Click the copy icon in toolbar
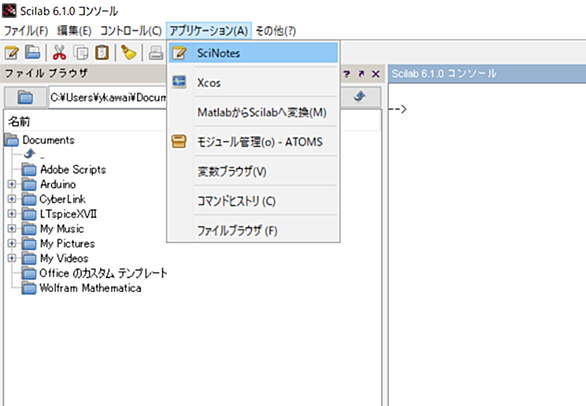Screen dimensions: 586x406 click(81, 53)
